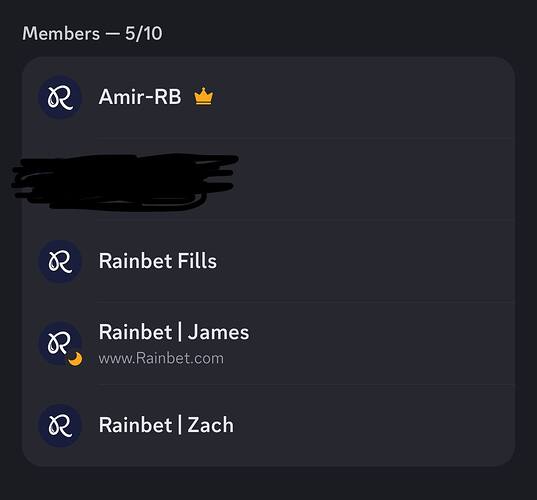Click www.Rainbet.com status text
537x500 pixels.
[x=161, y=359]
